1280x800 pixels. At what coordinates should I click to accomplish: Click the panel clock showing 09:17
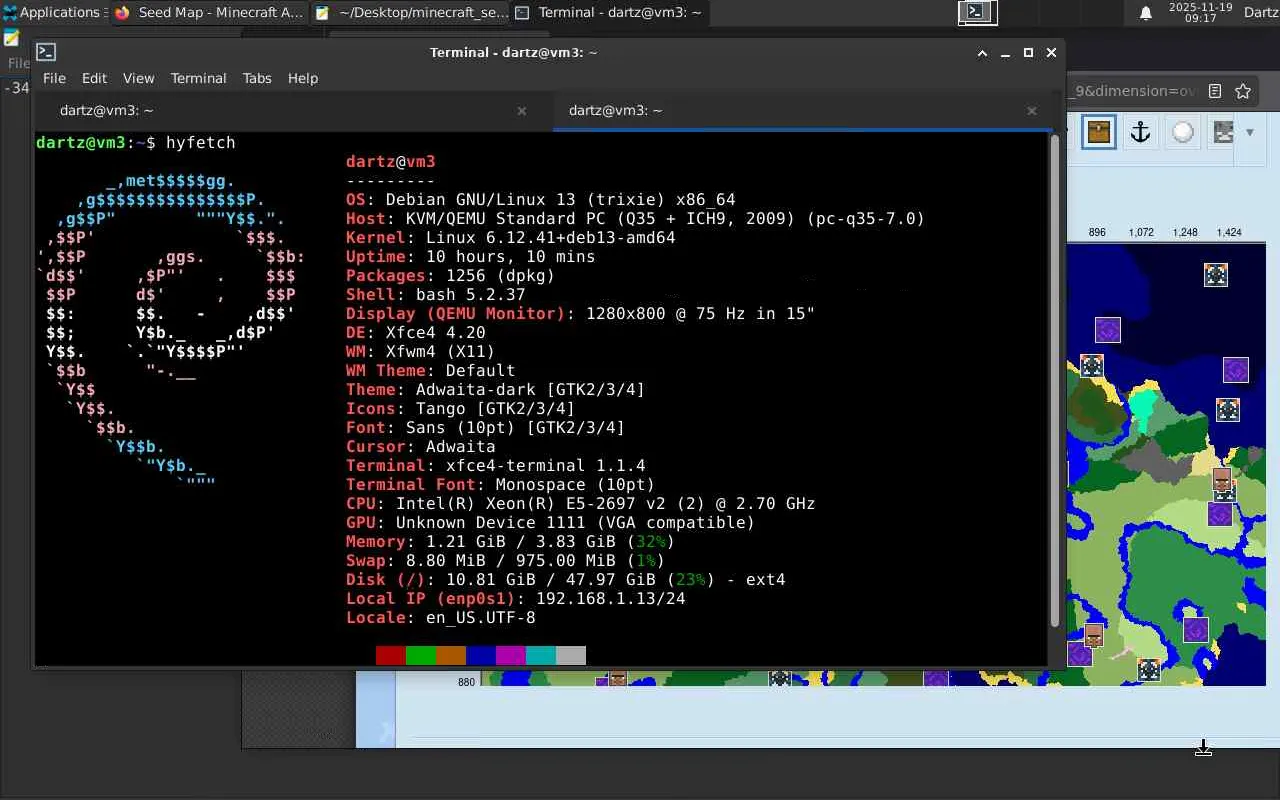1199,12
